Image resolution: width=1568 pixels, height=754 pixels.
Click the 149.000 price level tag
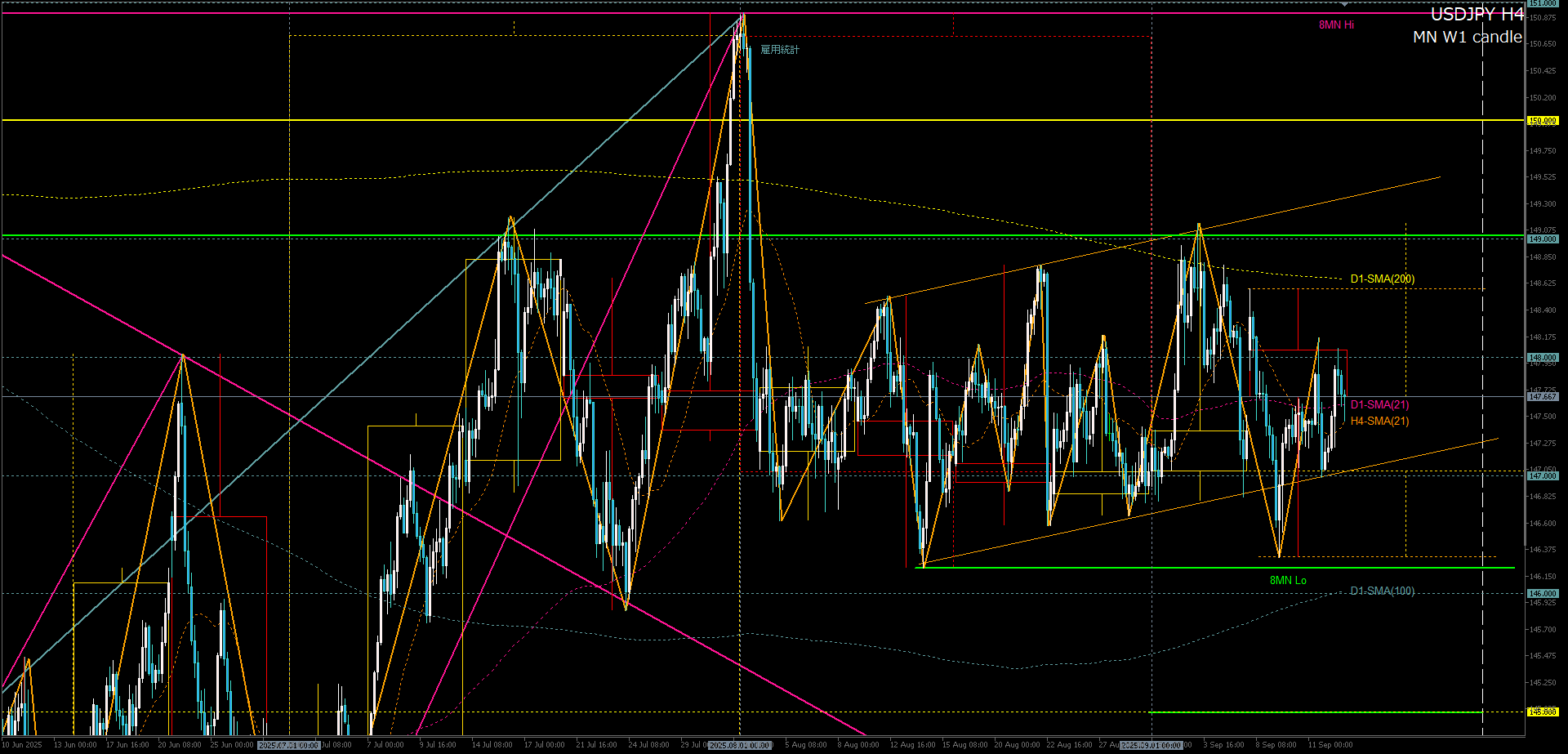point(1542,239)
